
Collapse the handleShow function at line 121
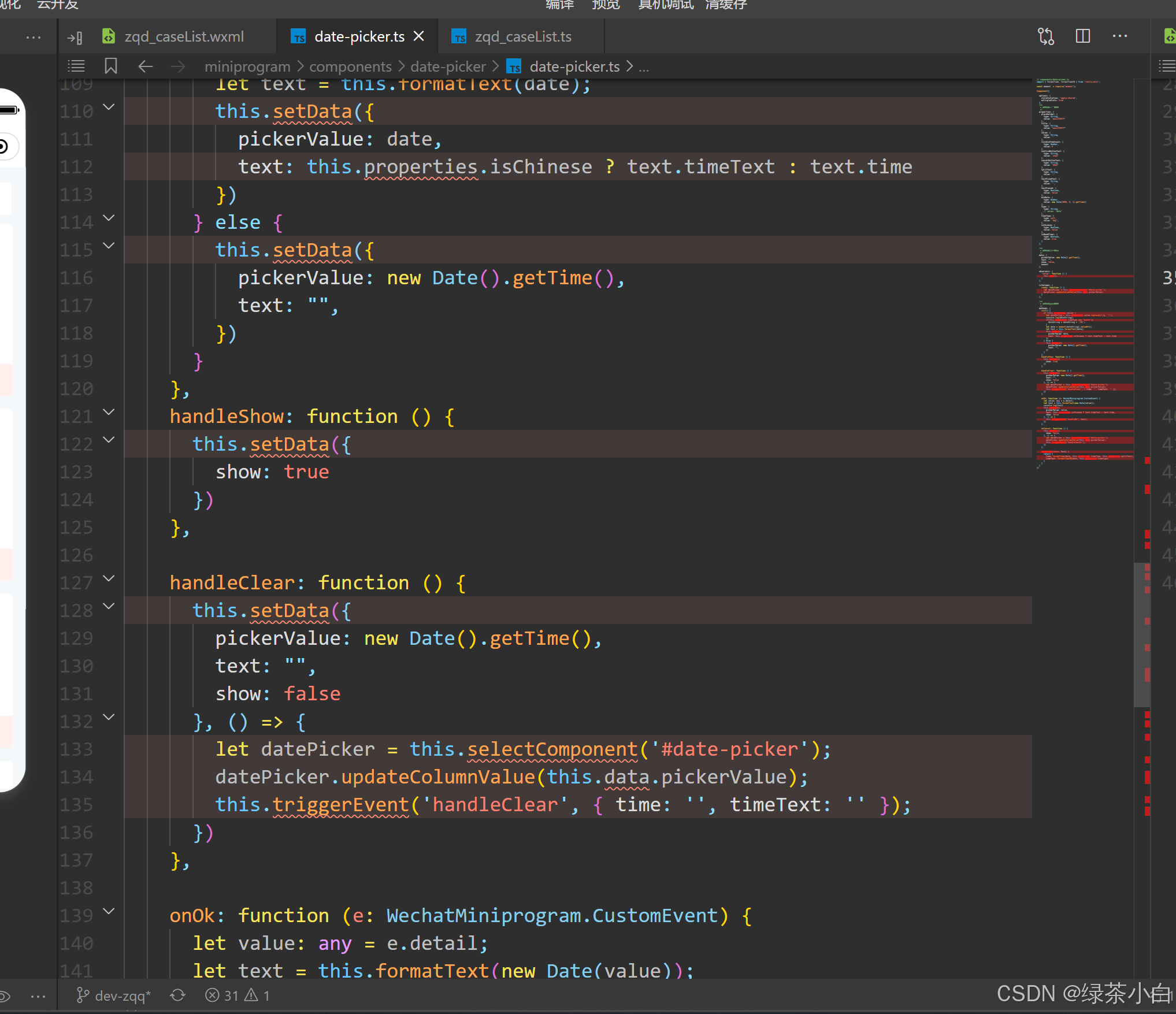[x=109, y=413]
